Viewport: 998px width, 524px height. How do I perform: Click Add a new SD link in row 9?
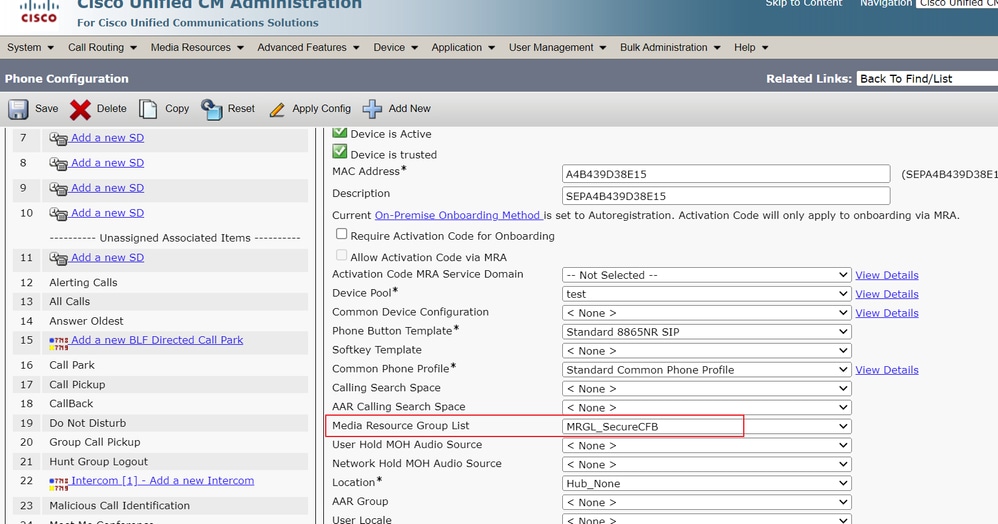(108, 188)
